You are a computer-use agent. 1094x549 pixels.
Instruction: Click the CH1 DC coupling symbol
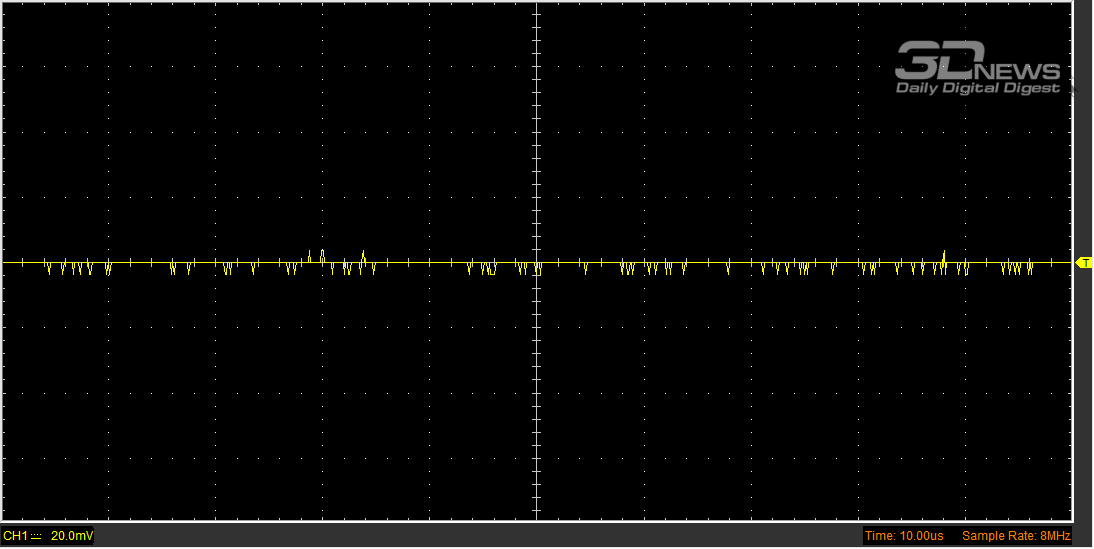point(36,536)
